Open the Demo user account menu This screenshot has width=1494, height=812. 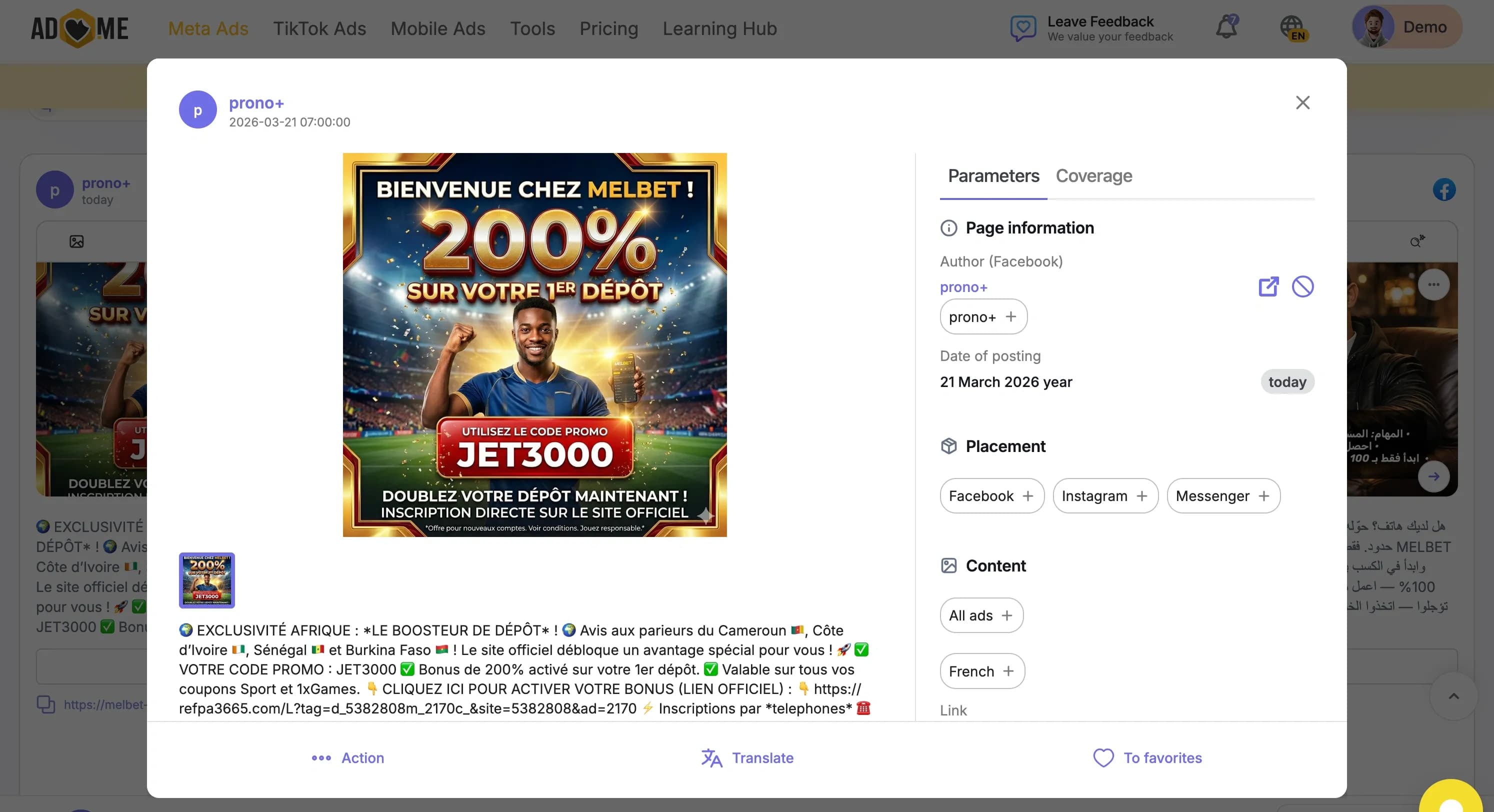point(1406,27)
